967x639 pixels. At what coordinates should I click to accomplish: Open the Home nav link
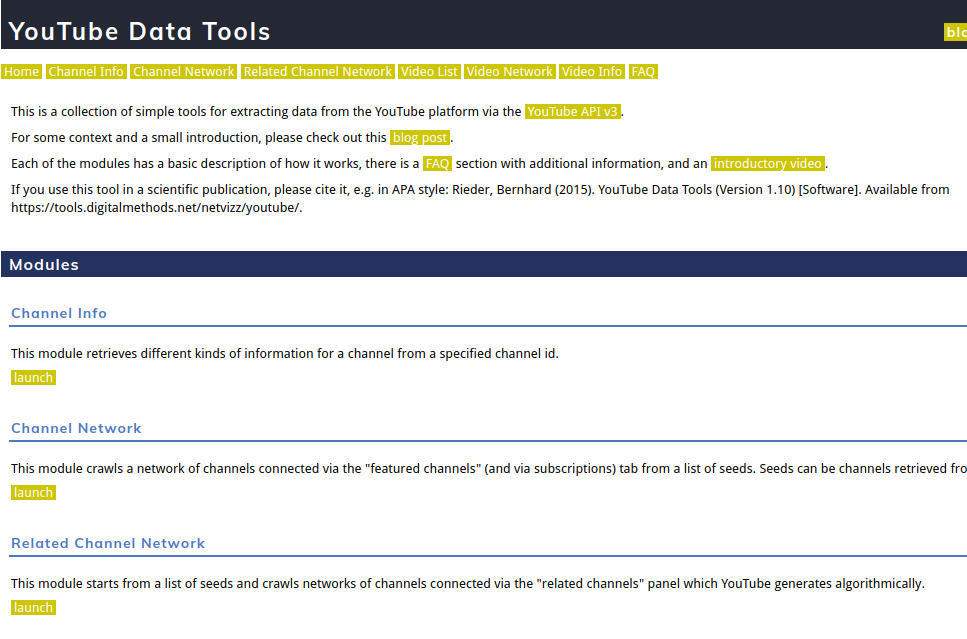tap(21, 72)
